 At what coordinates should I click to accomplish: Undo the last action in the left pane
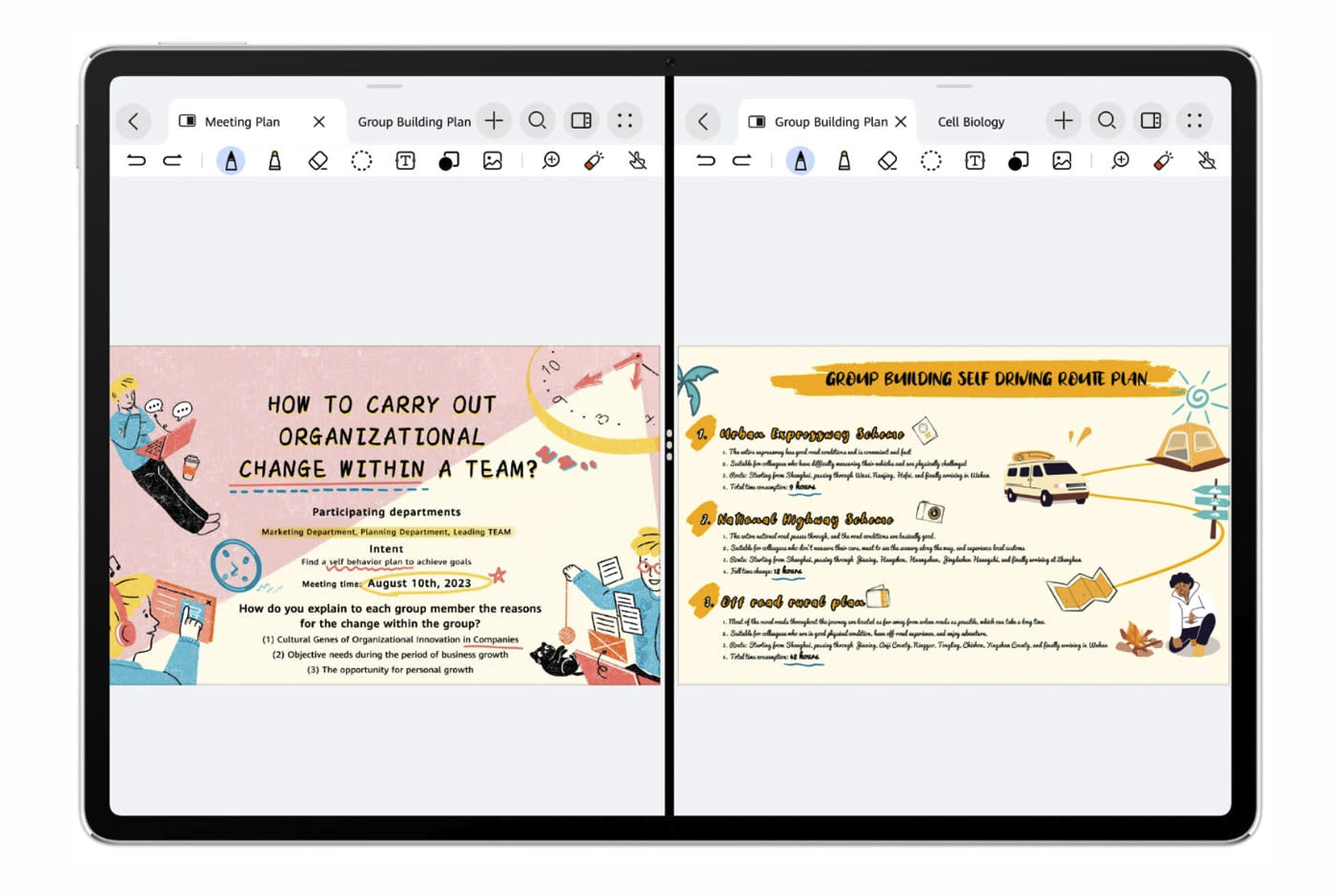tap(136, 161)
